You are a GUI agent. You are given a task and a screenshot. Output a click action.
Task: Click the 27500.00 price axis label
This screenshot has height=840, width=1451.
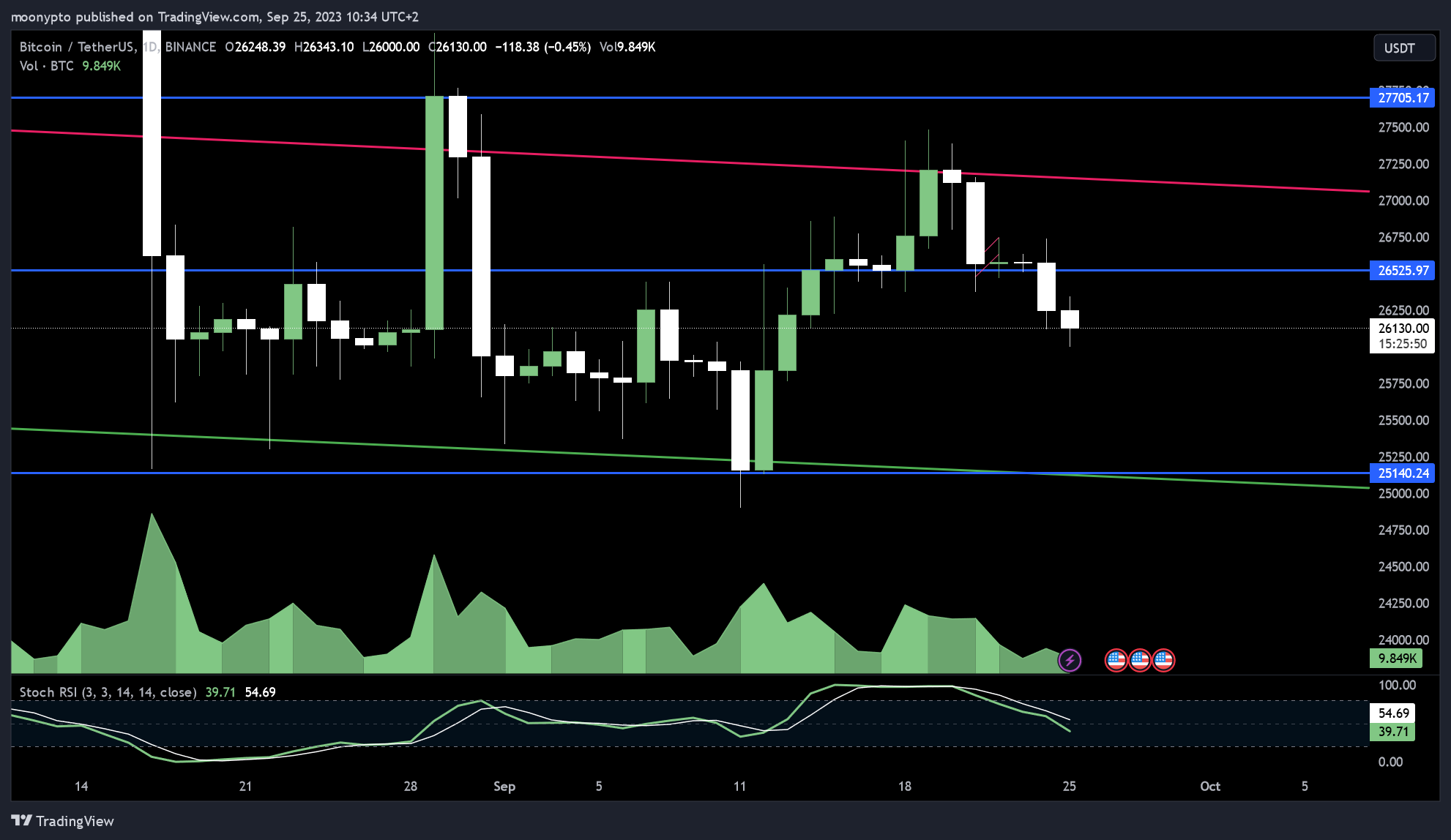click(x=1403, y=127)
